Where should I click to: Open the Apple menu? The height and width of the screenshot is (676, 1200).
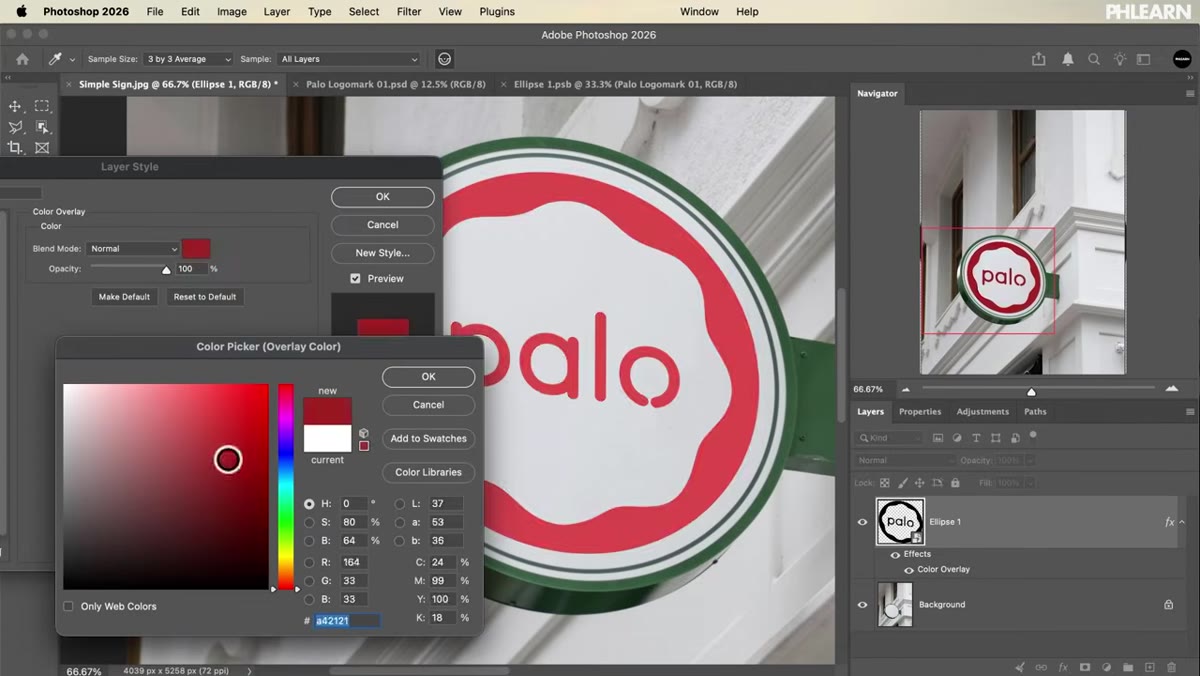click(x=21, y=11)
